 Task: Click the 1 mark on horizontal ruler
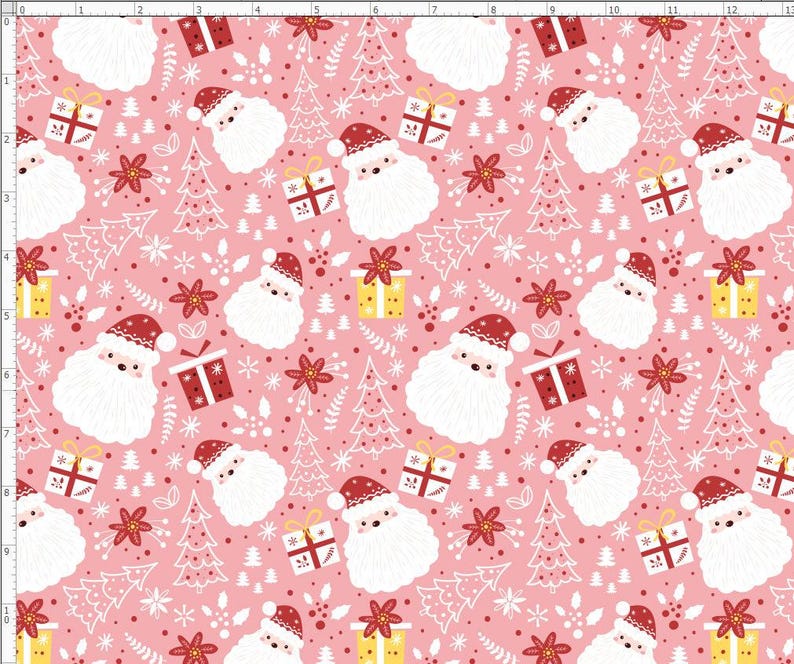click(80, 10)
